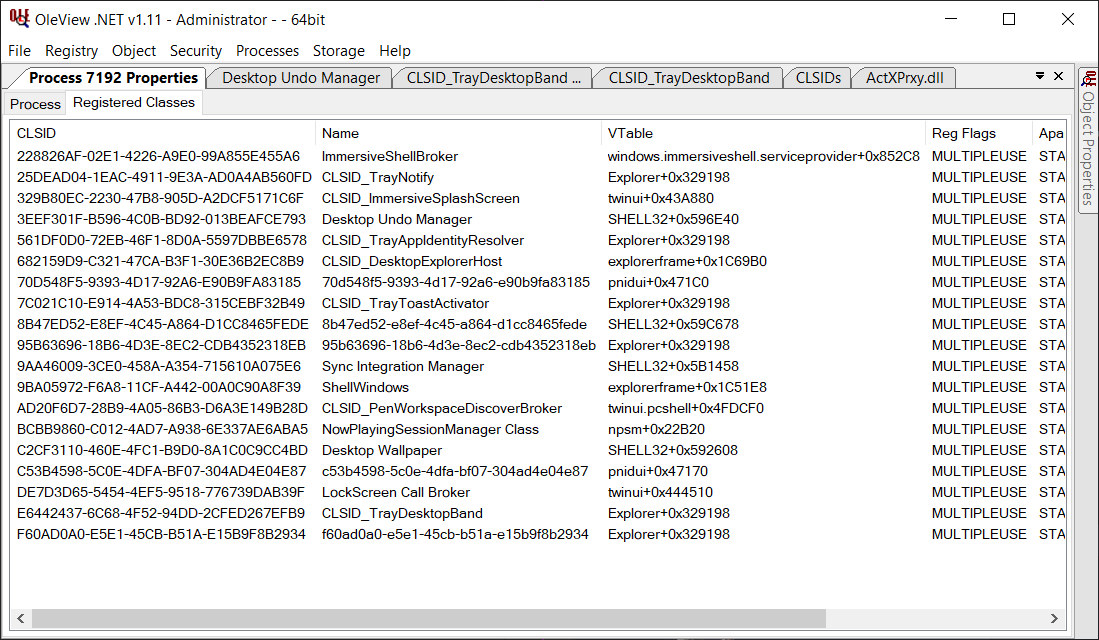Open the Storage menu

click(x=339, y=50)
